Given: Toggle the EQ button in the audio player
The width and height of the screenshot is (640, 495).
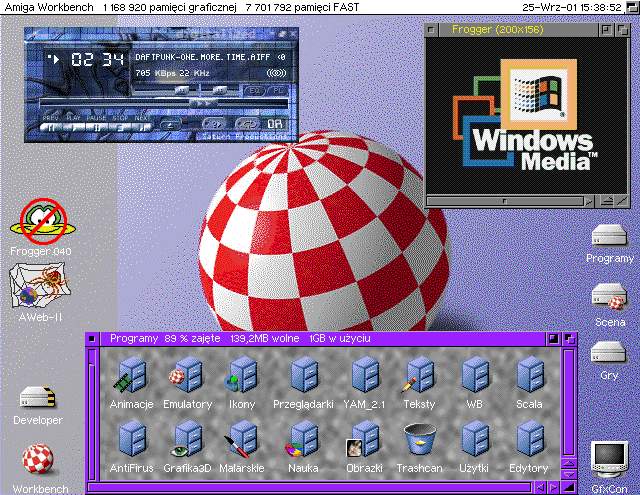Looking at the screenshot, I should tap(254, 90).
